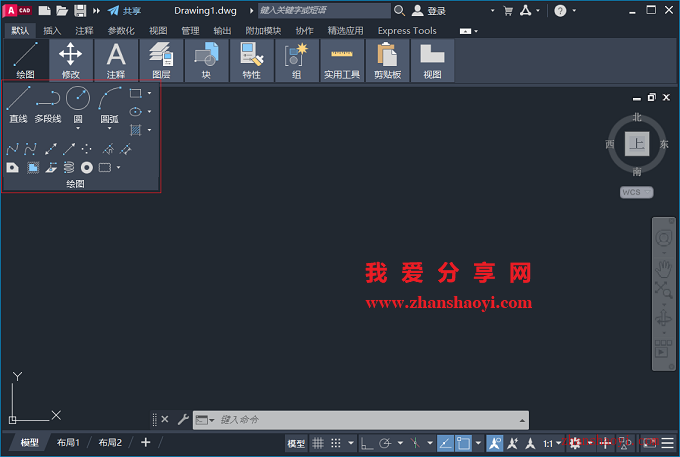Select the Measure tool

[x=126, y=150]
